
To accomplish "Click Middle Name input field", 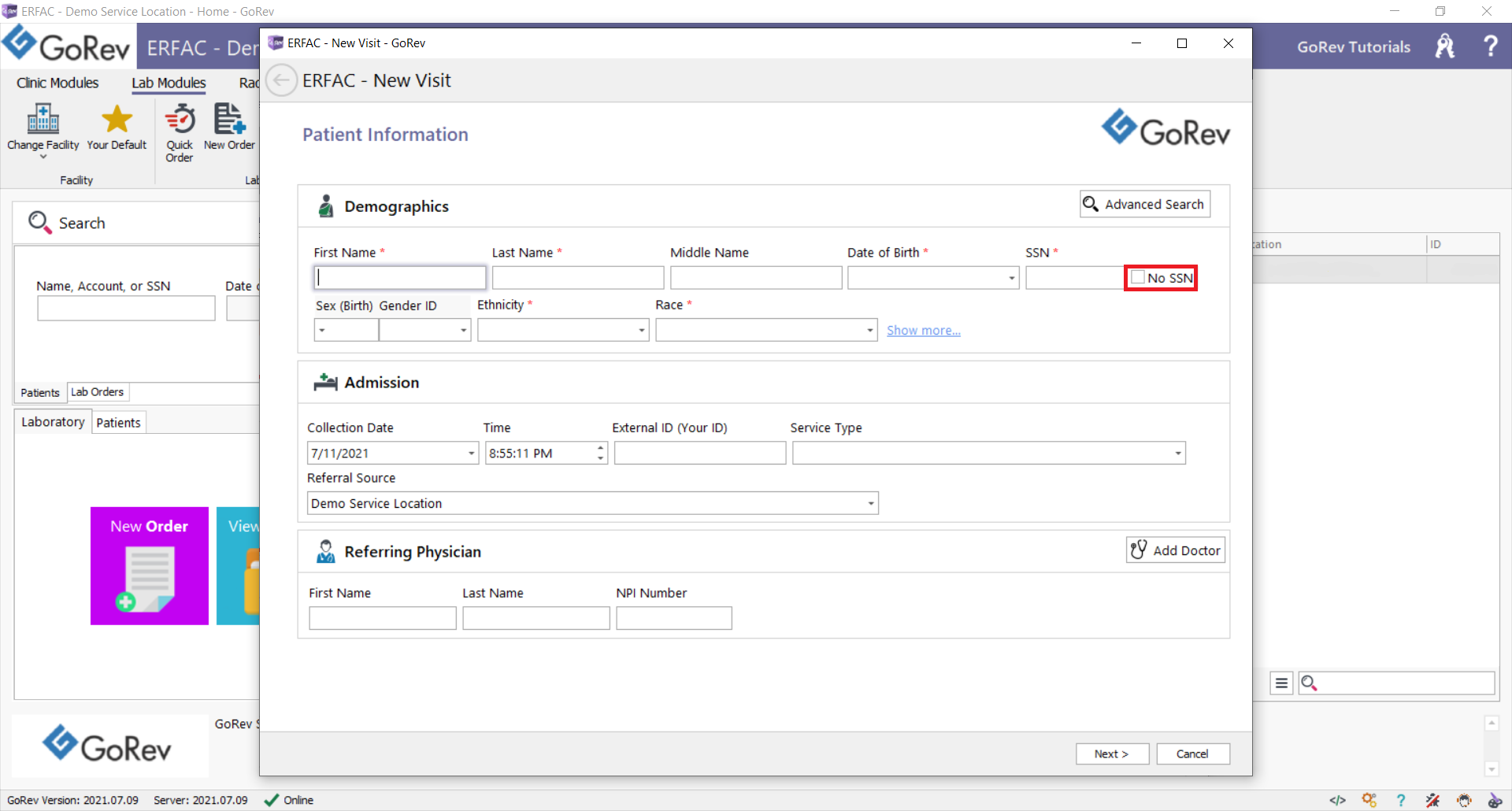I will click(x=756, y=277).
